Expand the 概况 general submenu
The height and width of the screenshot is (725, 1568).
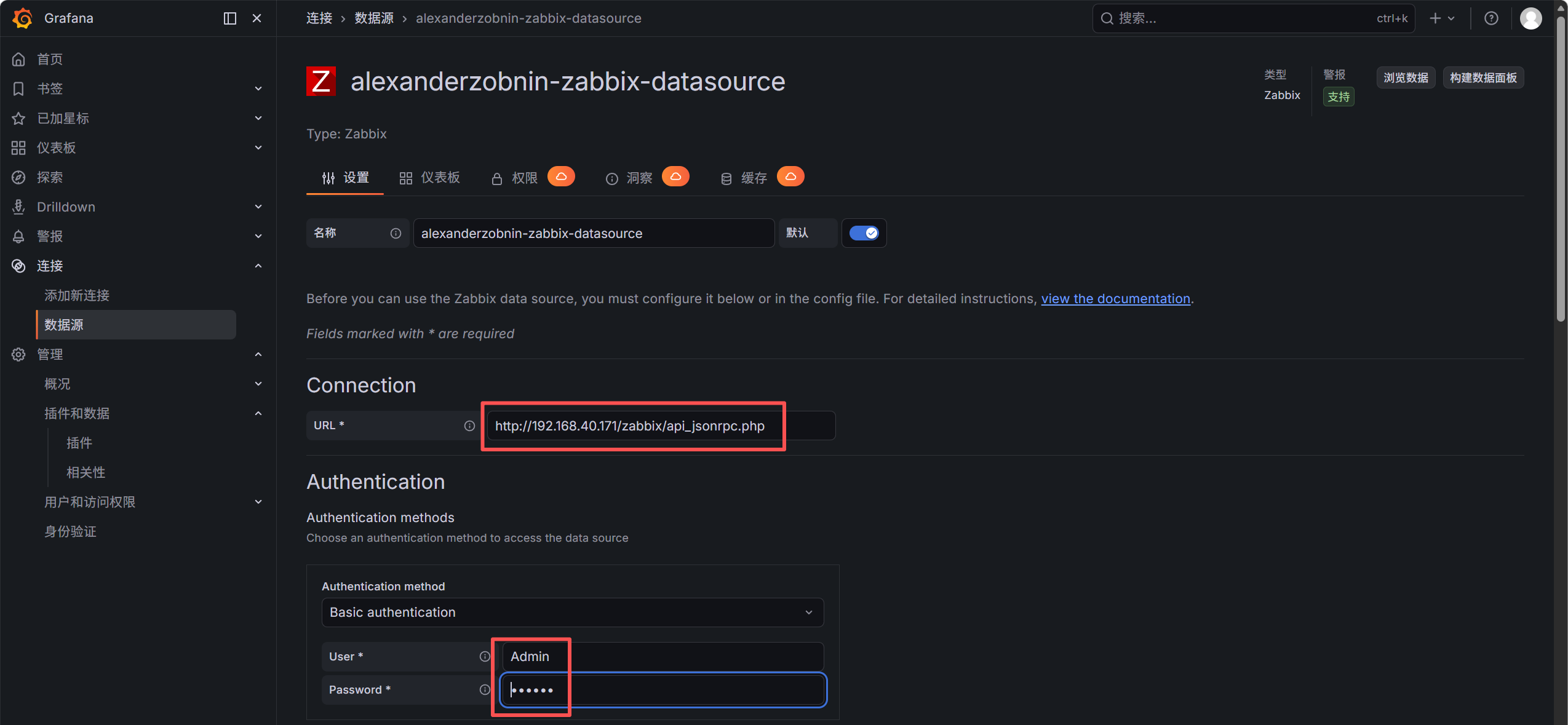point(258,384)
